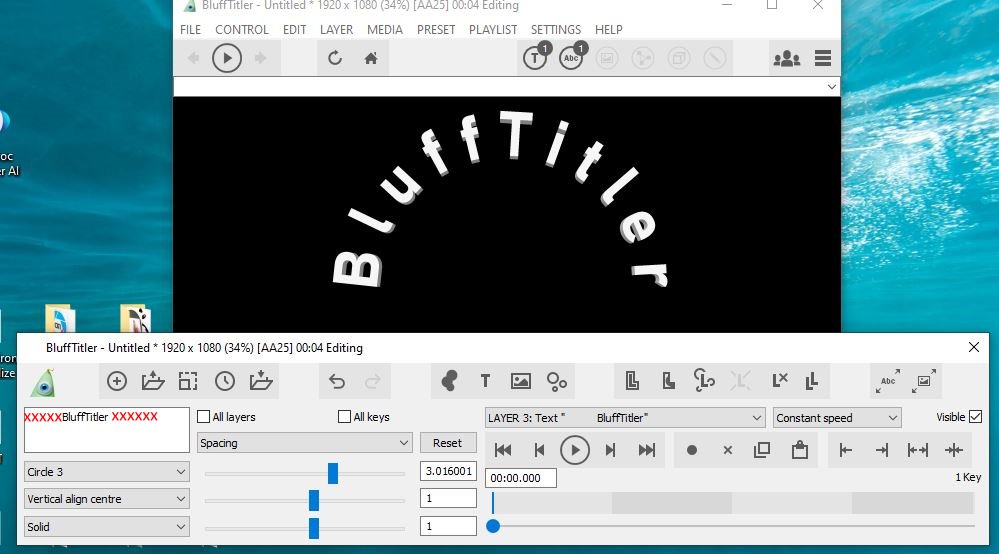Viewport: 999px width, 554px height.
Task: Open the Constant speed dropdown
Action: tap(837, 418)
